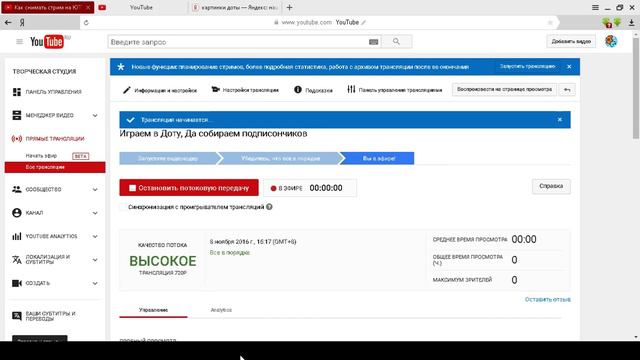
Task: Expand the Сообщество section
Action: [95, 190]
